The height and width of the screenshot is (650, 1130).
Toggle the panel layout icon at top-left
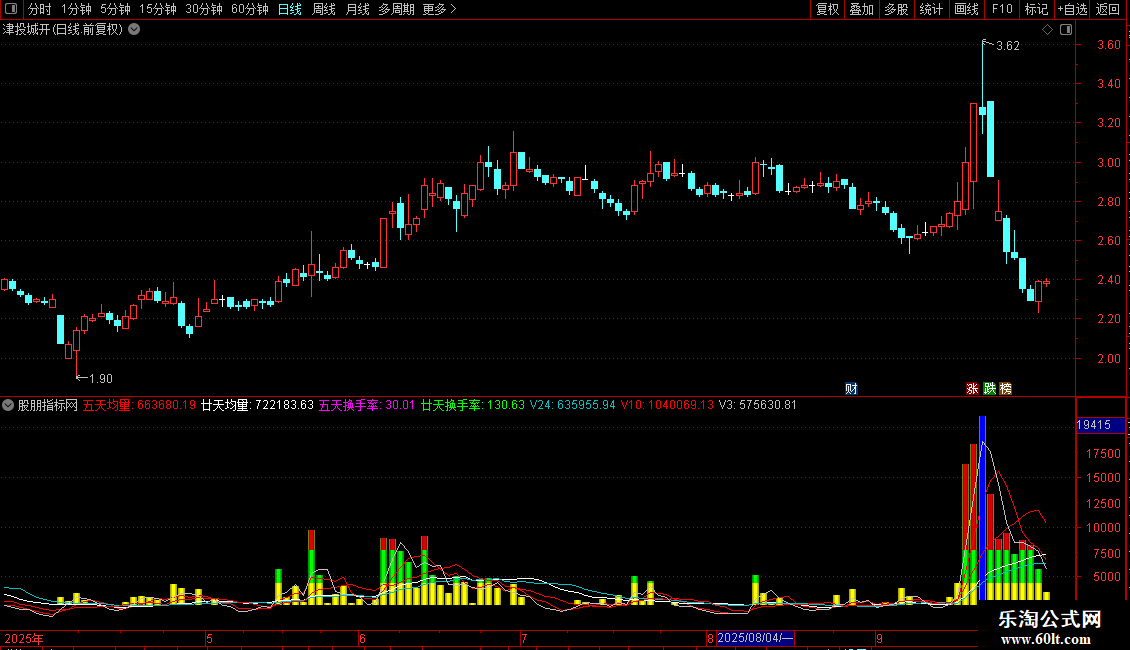coord(11,9)
